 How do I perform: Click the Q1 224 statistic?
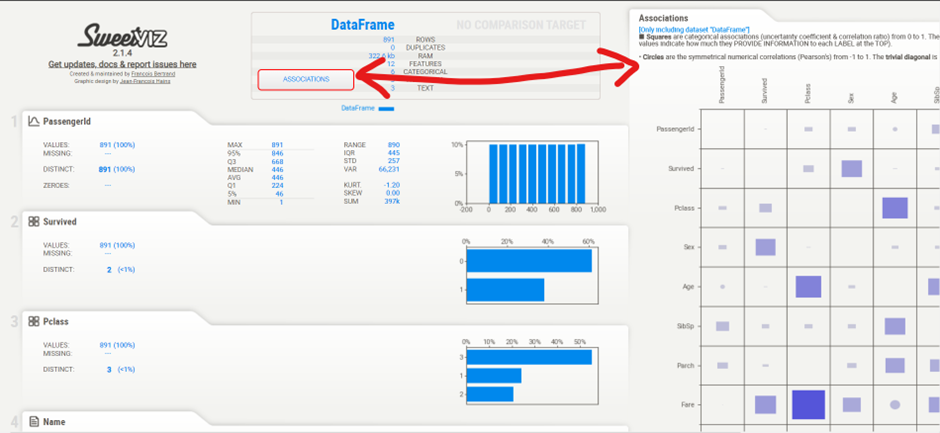[255, 185]
